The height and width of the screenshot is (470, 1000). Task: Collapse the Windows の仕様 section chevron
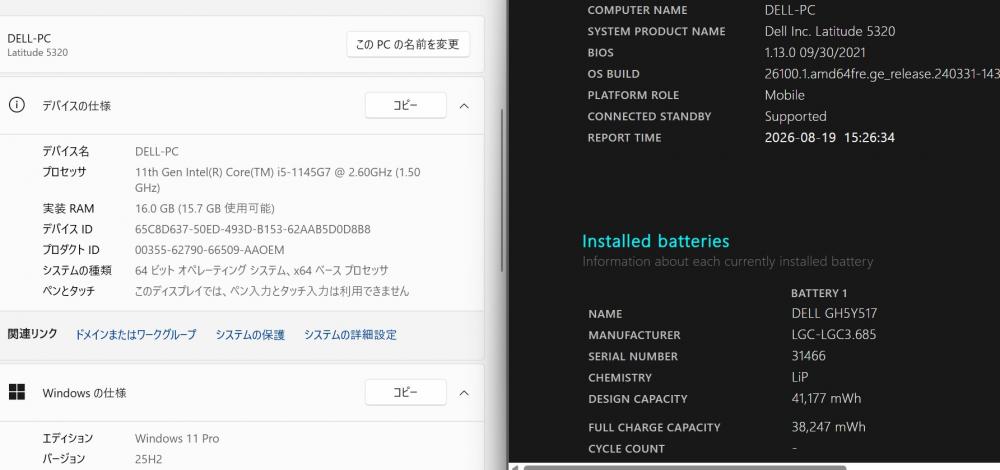click(464, 393)
